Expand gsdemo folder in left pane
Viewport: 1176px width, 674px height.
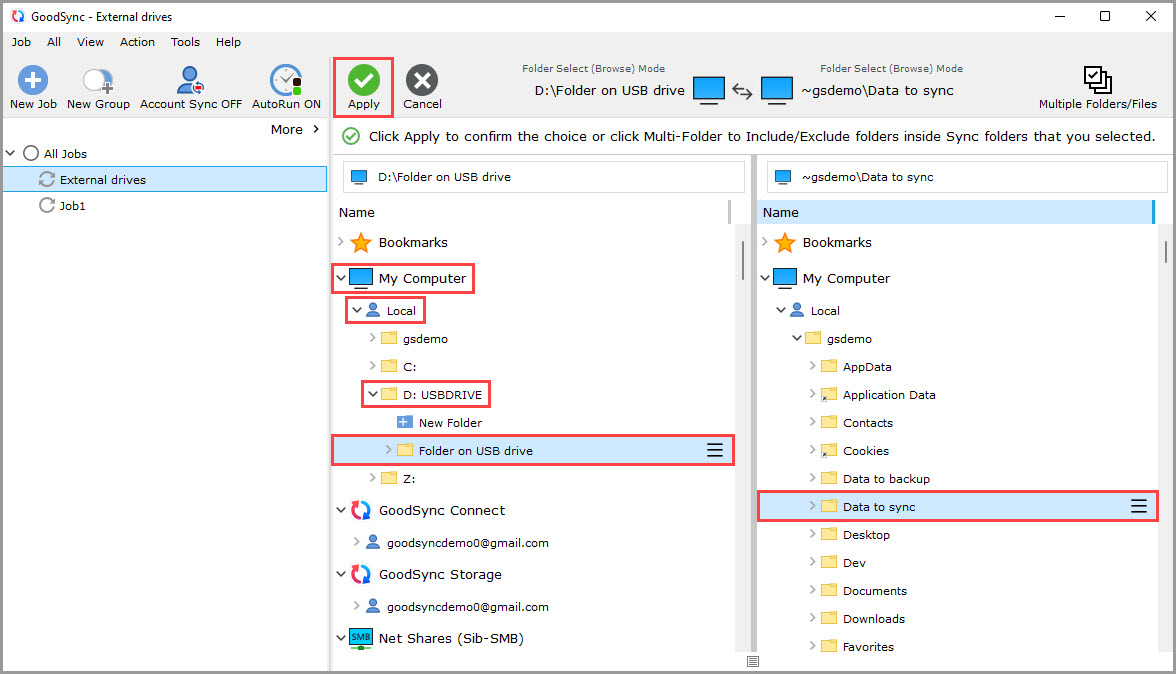(373, 338)
